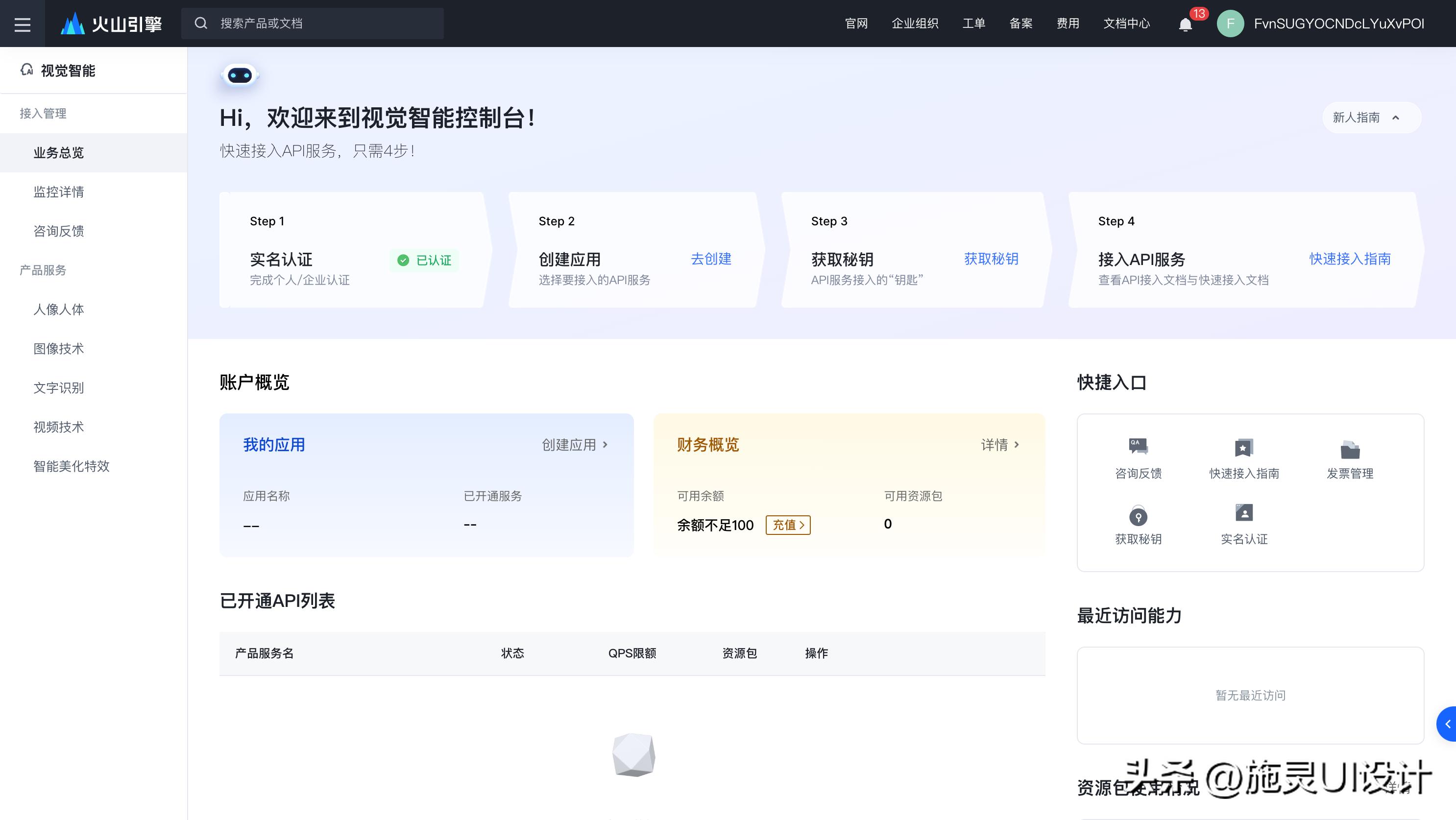Click the user avatar F circle
This screenshot has height=820, width=1456.
click(1230, 24)
